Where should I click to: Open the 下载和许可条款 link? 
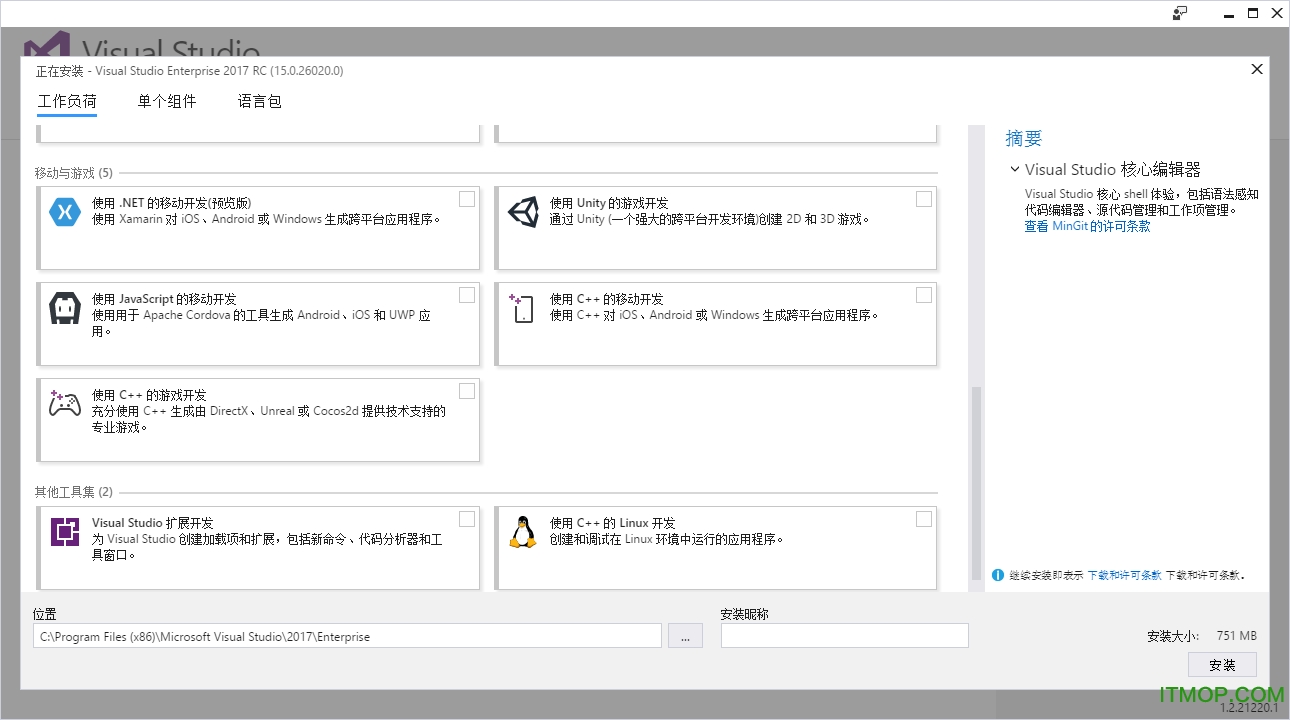click(x=1124, y=575)
